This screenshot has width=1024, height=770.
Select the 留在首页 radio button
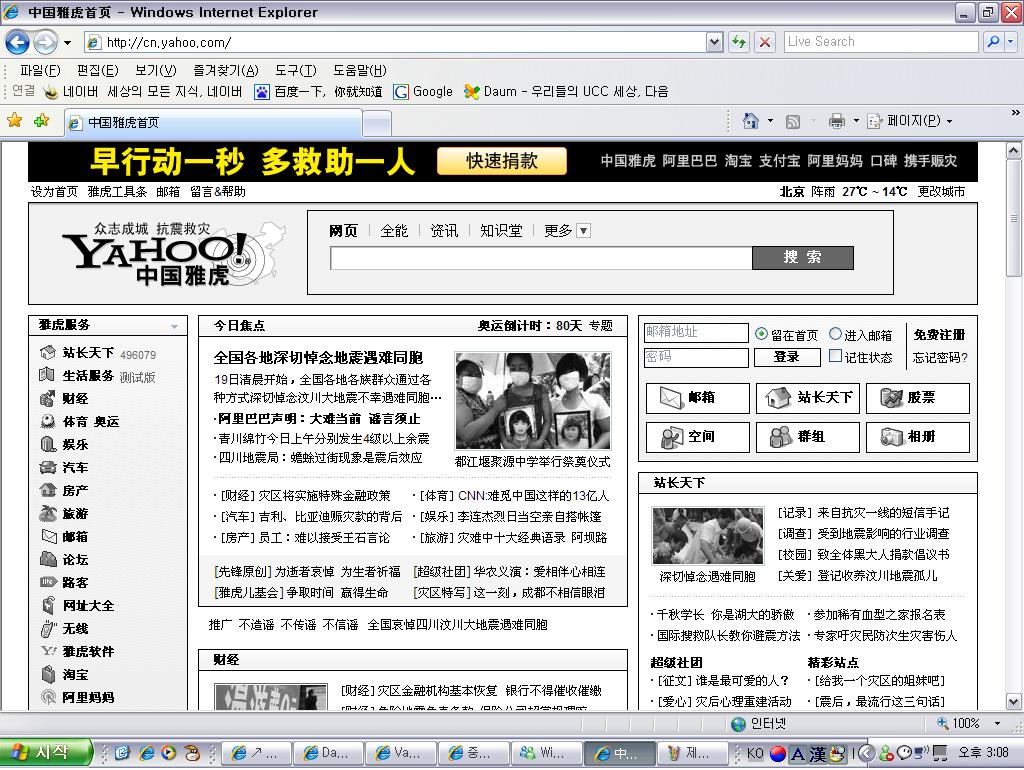761,334
